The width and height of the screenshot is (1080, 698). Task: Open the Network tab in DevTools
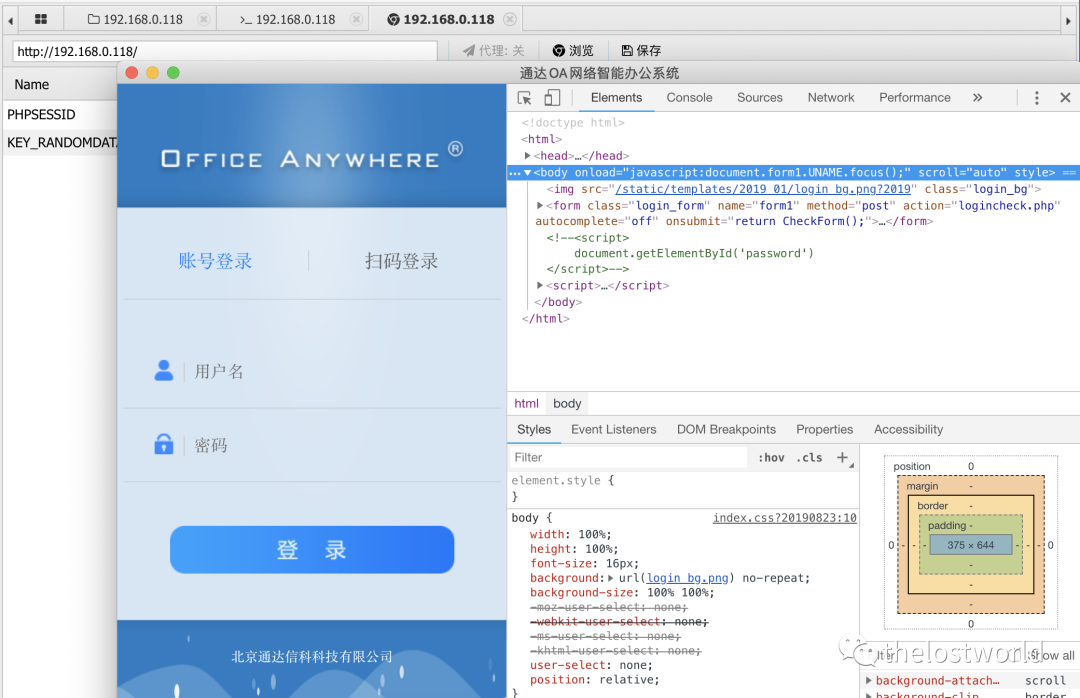[x=831, y=98]
